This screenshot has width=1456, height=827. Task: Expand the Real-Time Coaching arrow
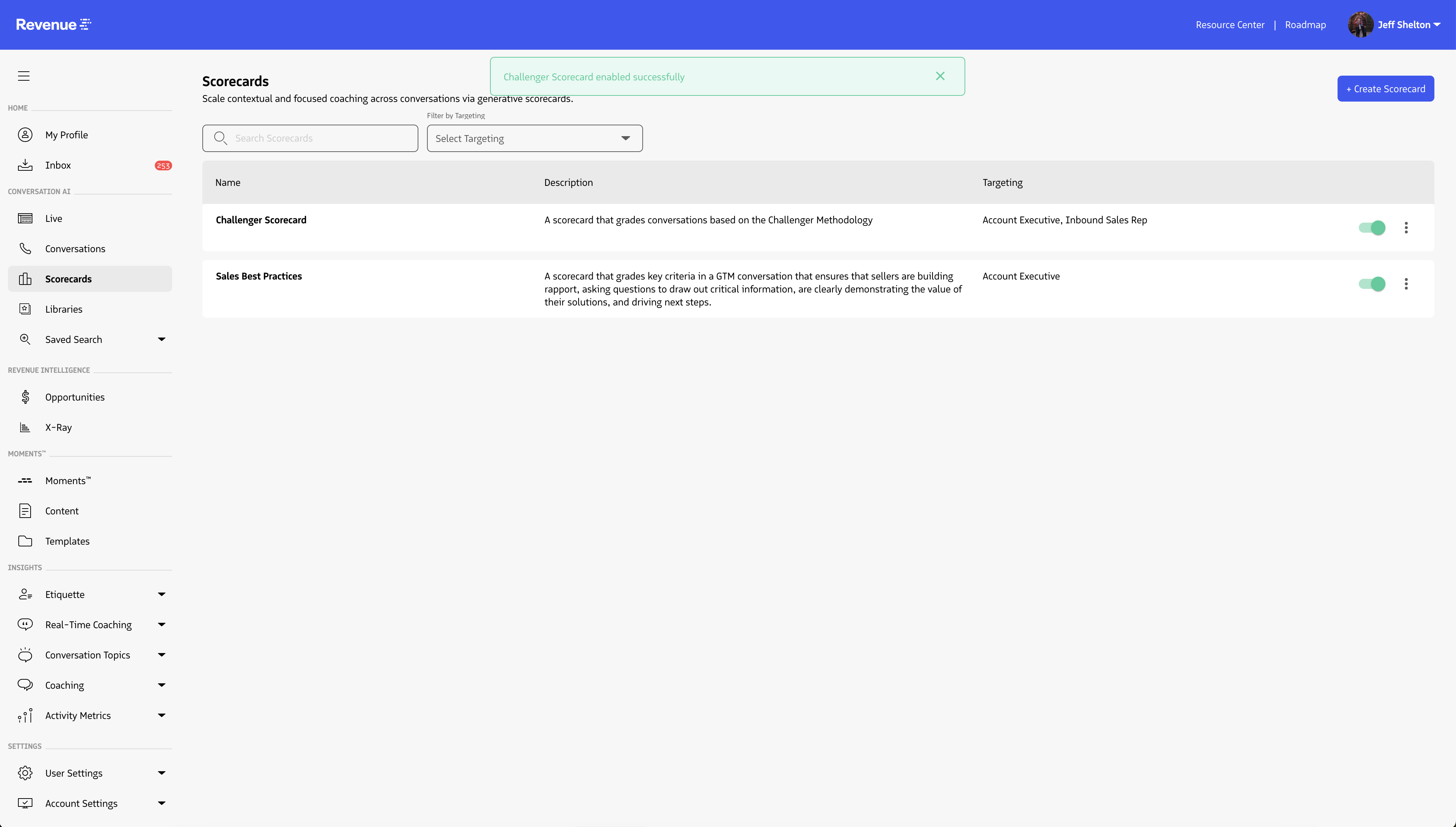[162, 624]
